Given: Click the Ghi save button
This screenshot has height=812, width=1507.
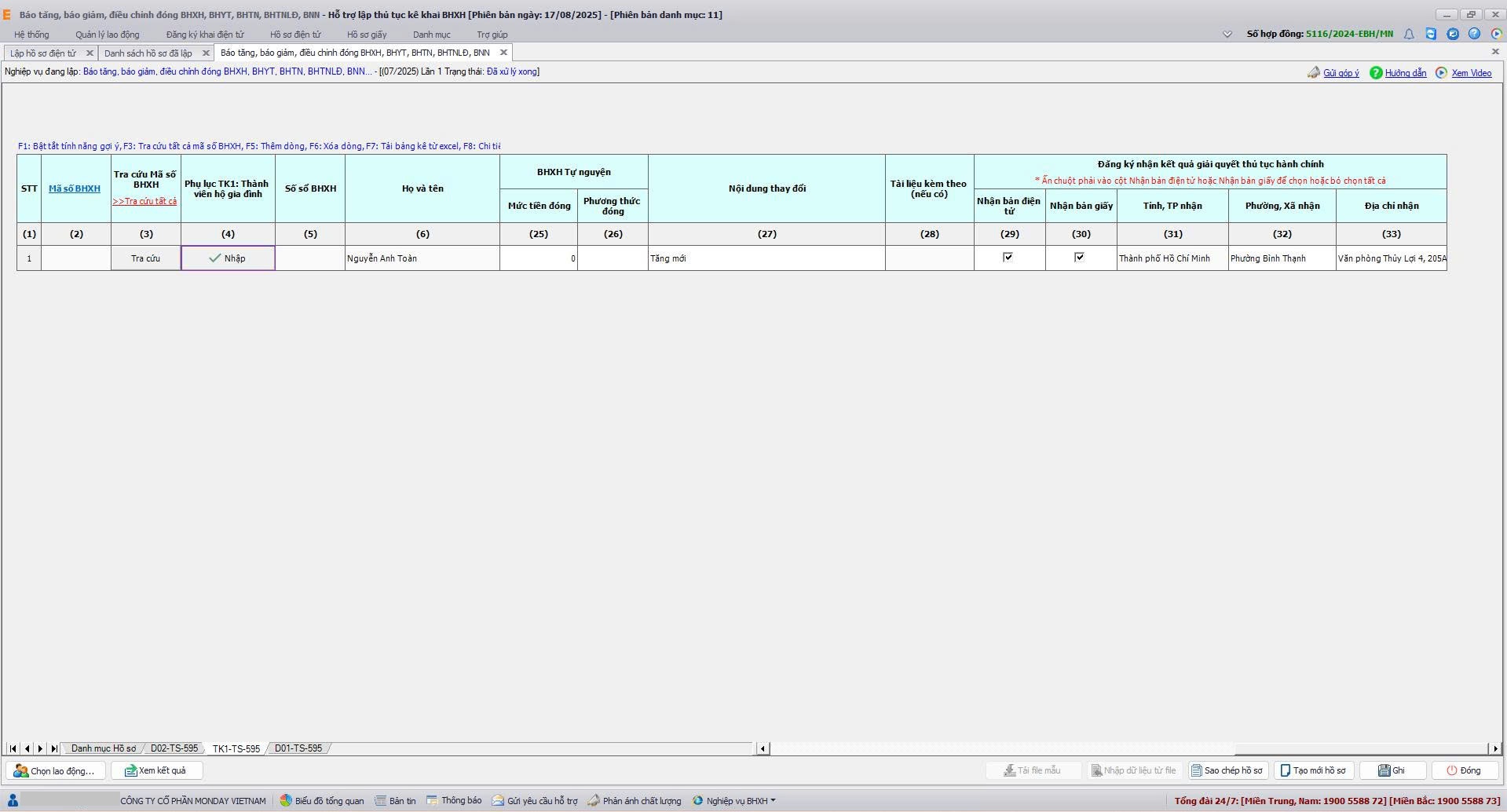Looking at the screenshot, I should (1392, 770).
